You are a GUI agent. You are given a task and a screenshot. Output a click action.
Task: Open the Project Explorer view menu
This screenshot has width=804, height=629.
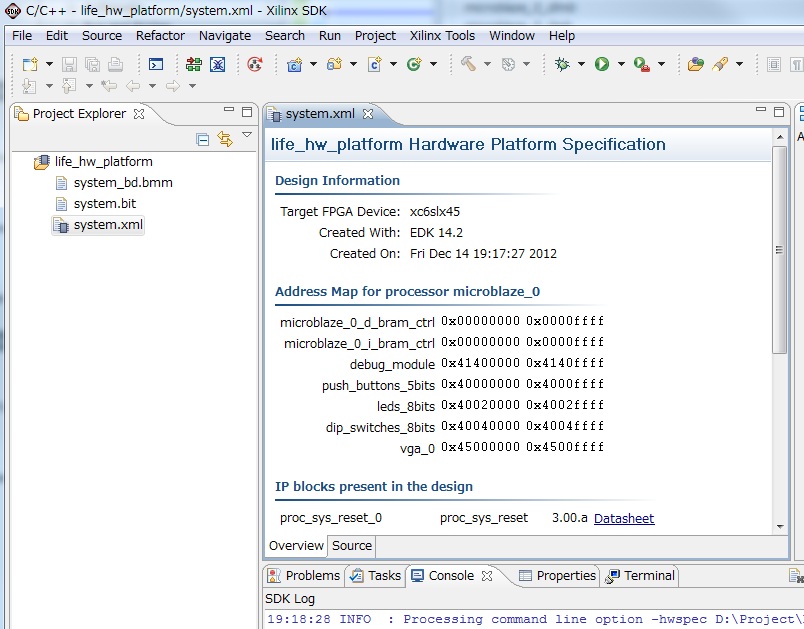click(x=247, y=135)
